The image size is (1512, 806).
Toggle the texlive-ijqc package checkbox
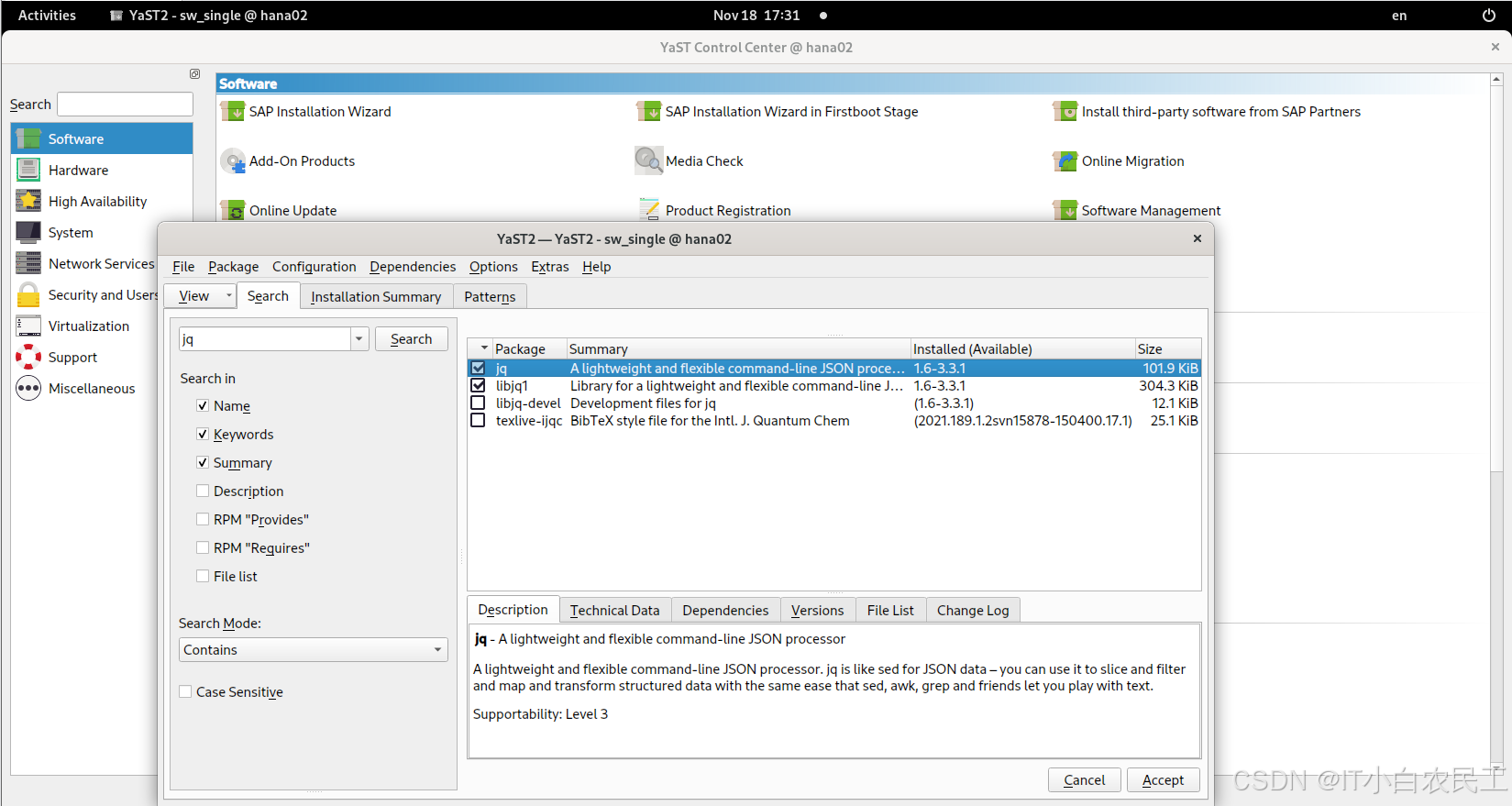click(x=478, y=420)
